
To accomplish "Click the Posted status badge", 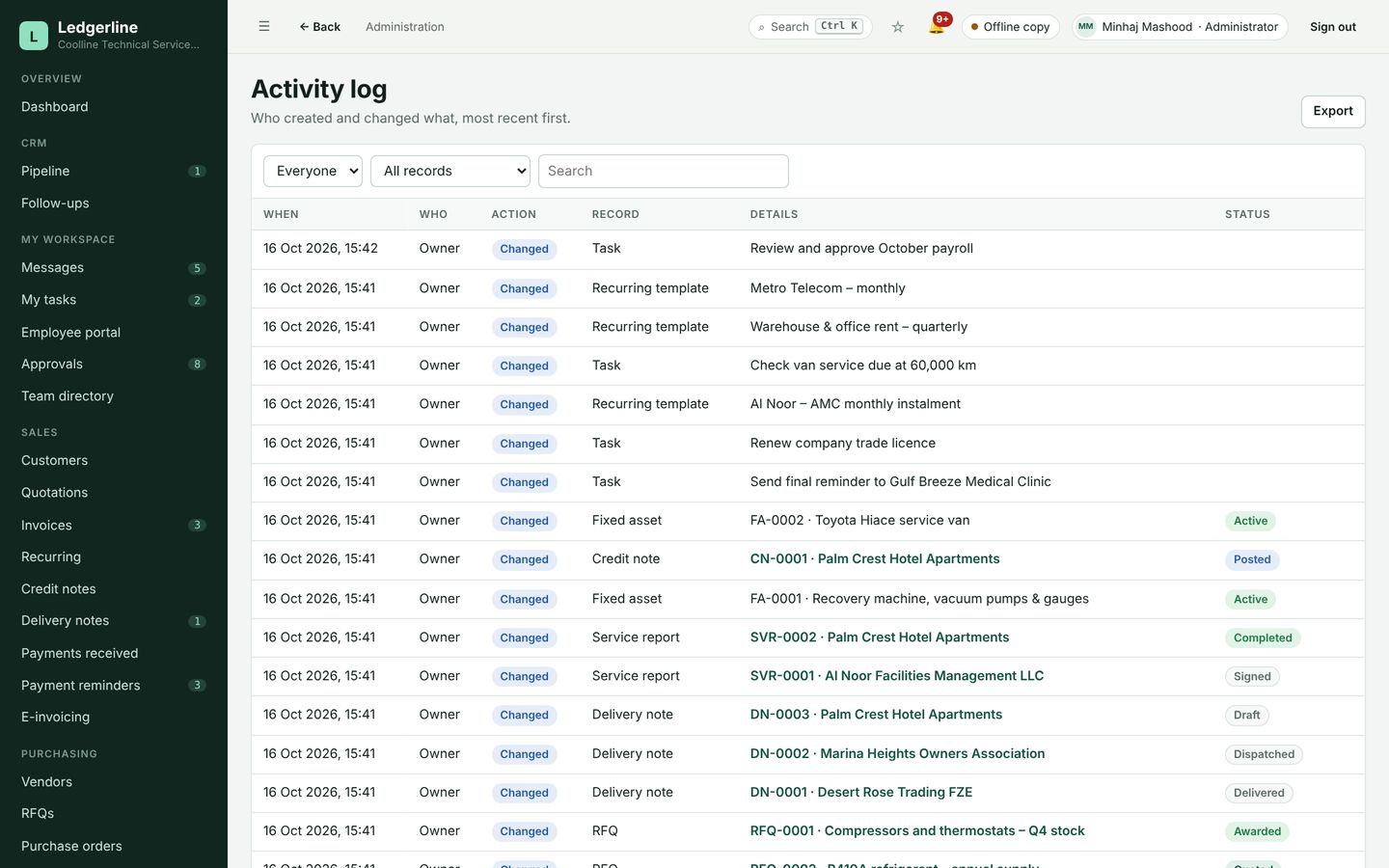I will click(1252, 559).
